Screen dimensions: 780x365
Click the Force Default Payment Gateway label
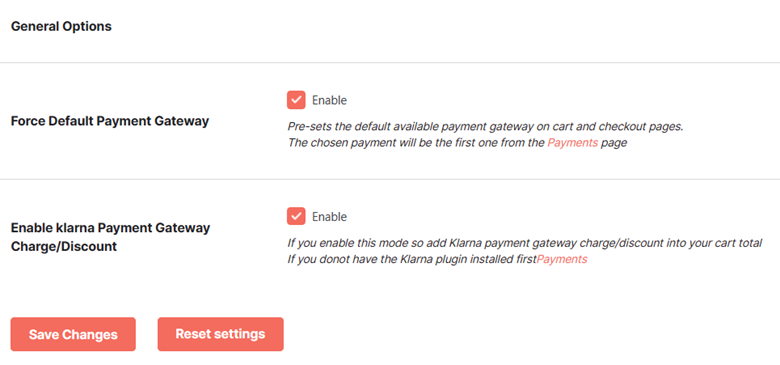pos(109,121)
